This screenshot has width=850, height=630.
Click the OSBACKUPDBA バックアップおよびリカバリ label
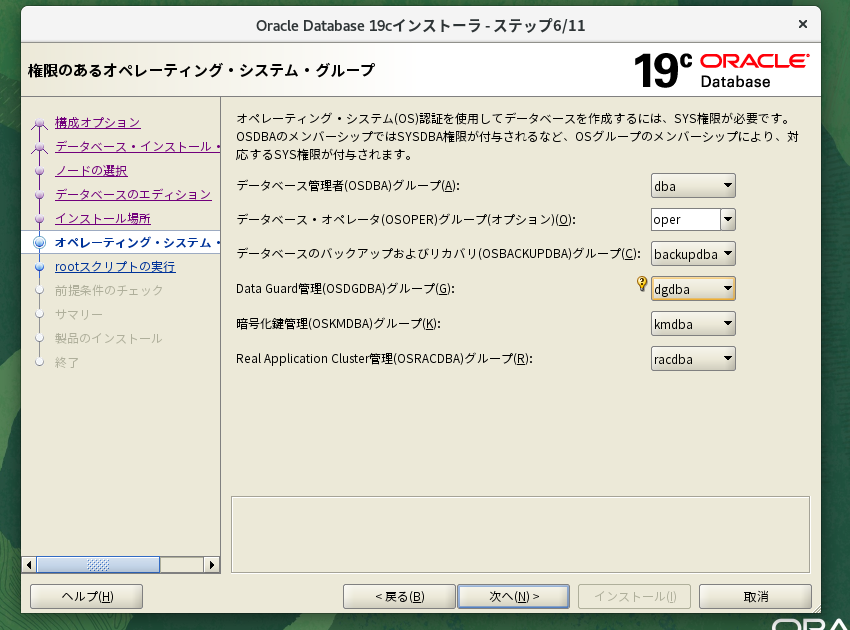coord(439,254)
